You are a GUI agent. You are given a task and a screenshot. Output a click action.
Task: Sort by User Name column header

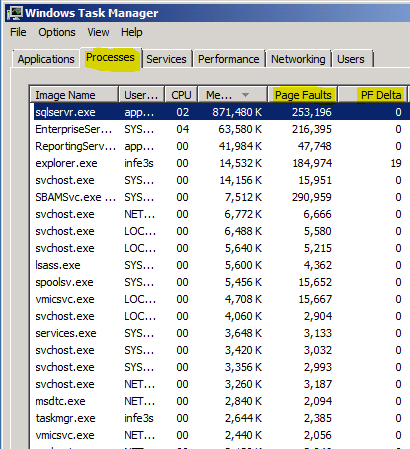[x=141, y=95]
